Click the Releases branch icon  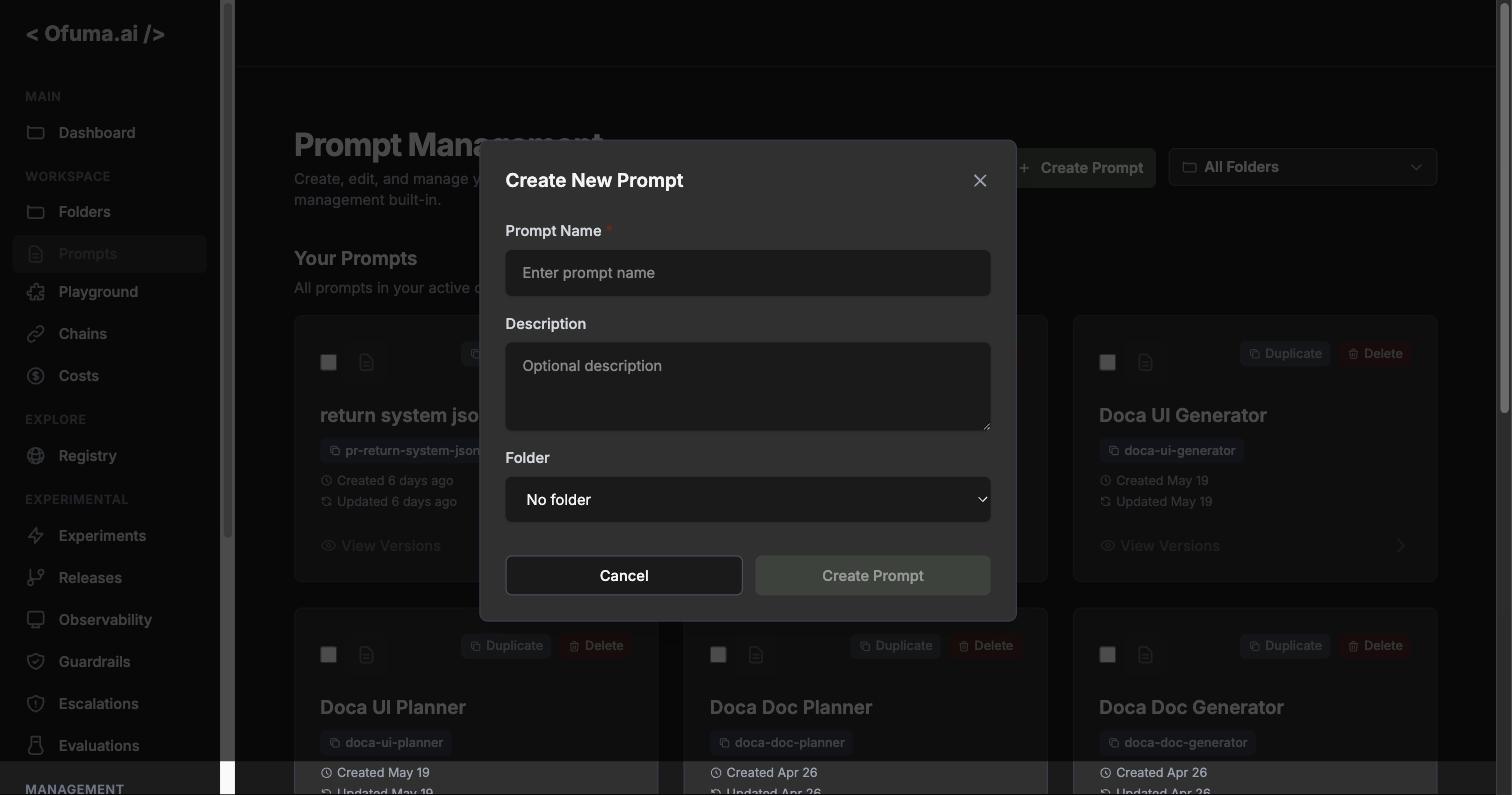coord(36,578)
